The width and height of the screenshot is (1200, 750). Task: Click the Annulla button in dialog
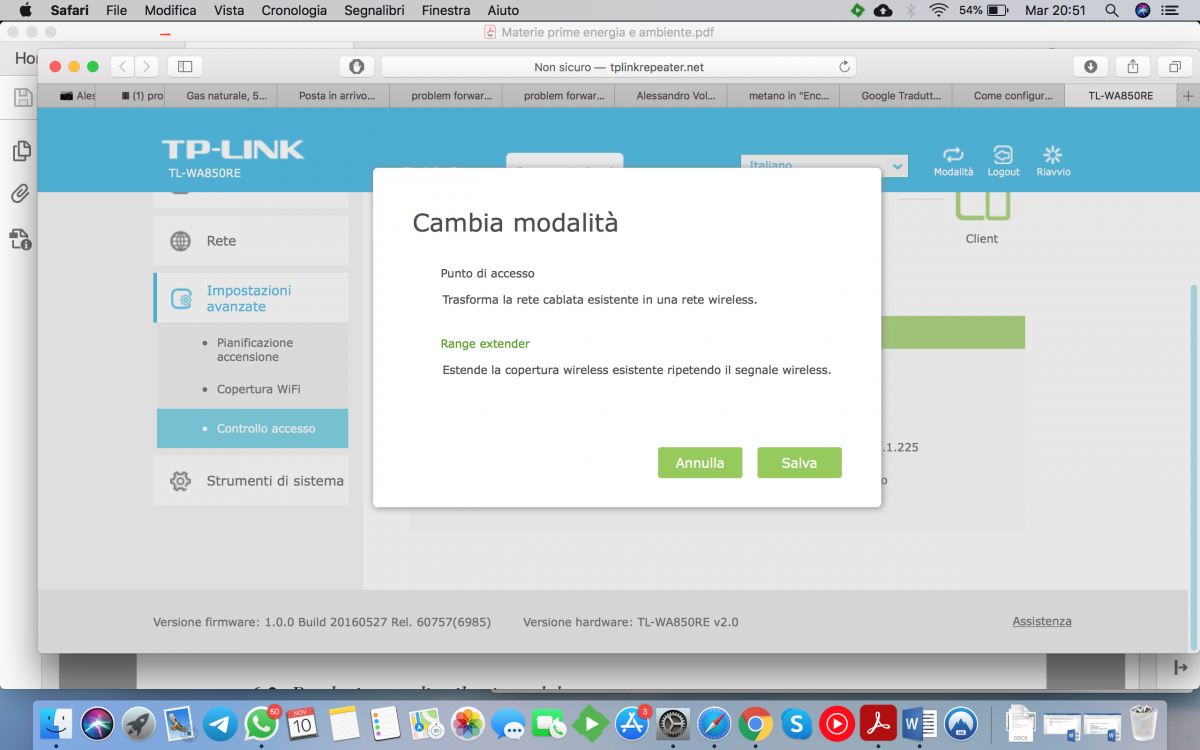click(700, 463)
